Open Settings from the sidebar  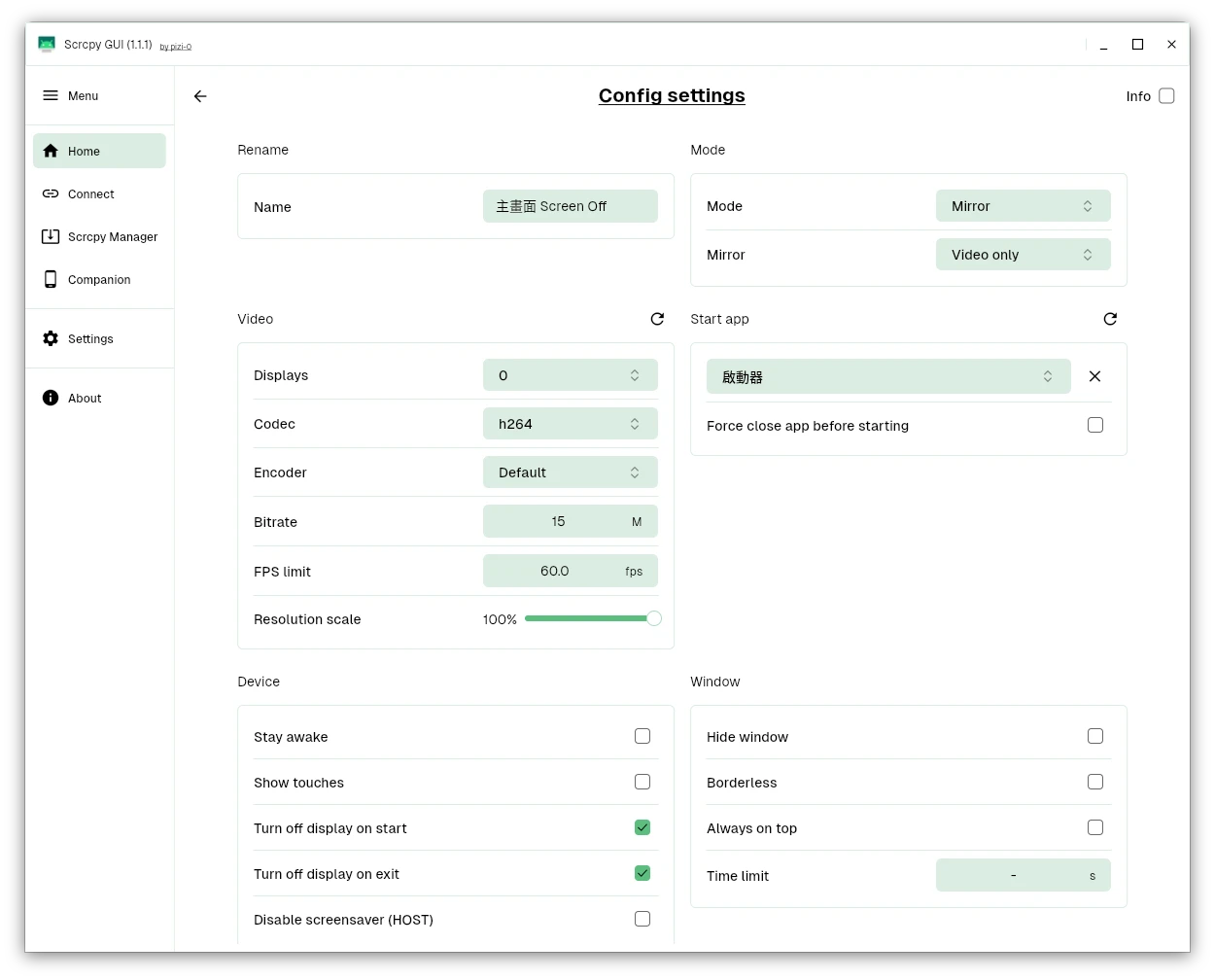90,339
